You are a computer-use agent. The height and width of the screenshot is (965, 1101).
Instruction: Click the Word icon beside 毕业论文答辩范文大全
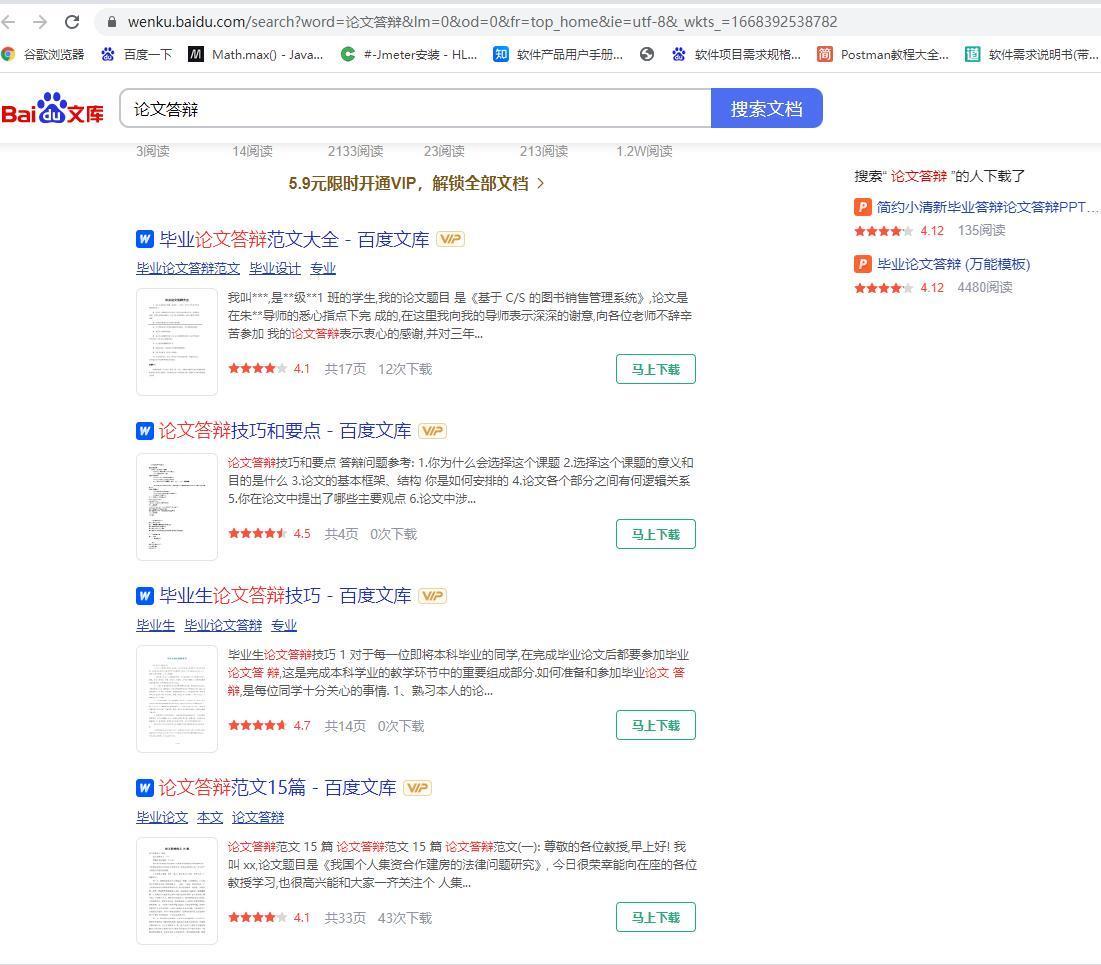tap(145, 239)
